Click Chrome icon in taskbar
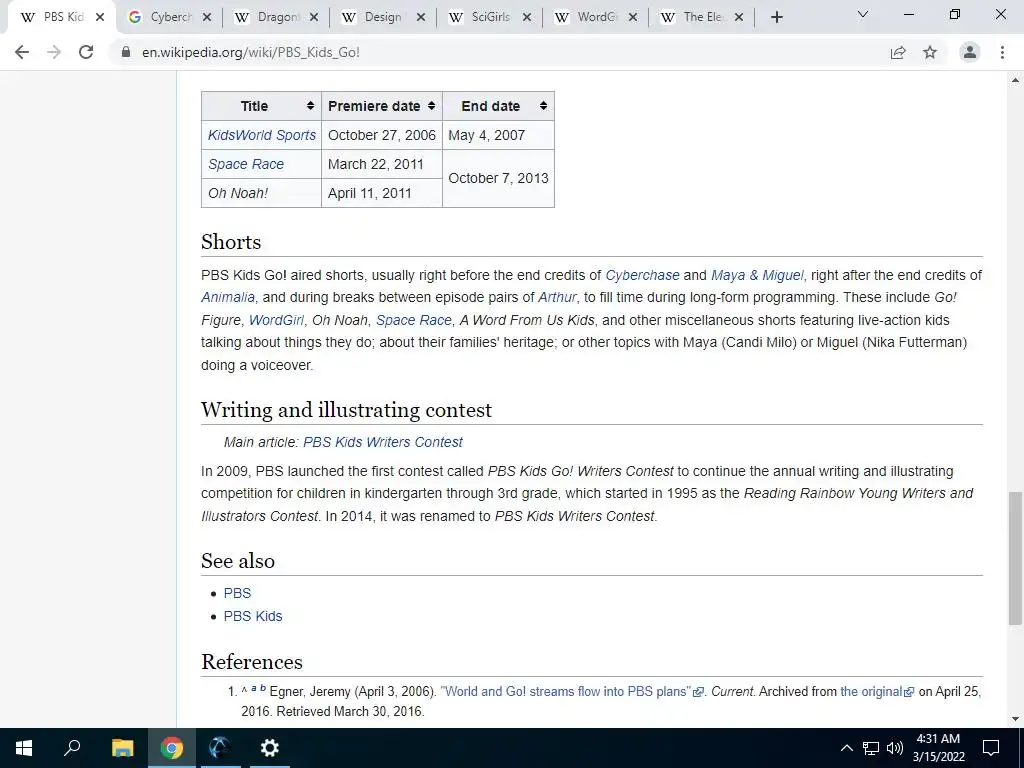 (x=172, y=748)
